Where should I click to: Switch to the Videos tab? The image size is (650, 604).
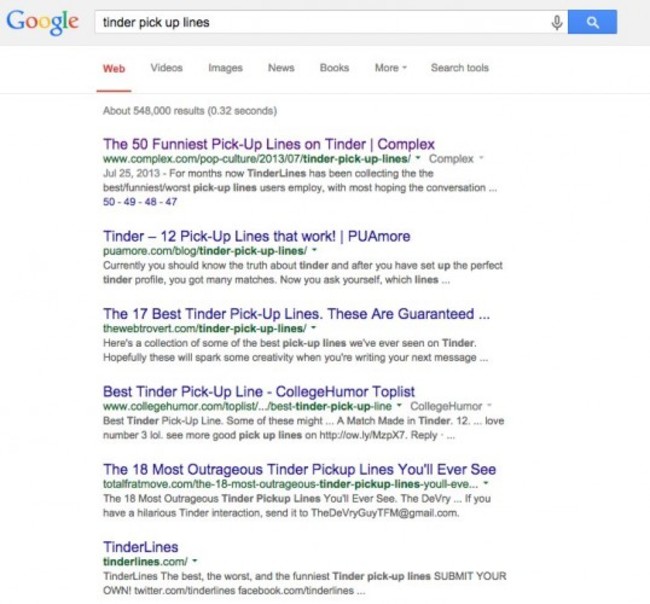point(166,68)
